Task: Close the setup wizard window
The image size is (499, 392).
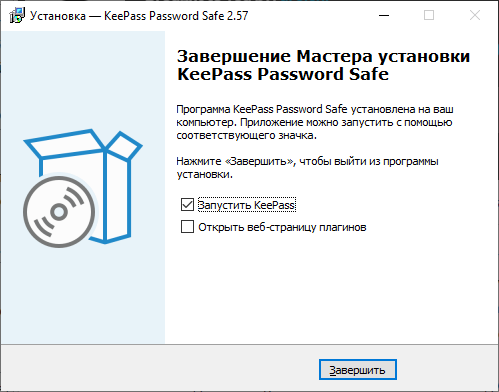Action: pyautogui.click(x=475, y=15)
